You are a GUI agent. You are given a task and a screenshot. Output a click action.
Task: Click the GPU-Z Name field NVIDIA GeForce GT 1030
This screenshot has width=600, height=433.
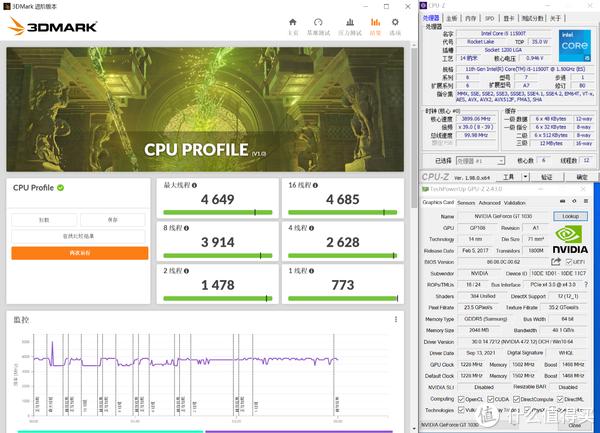tap(503, 216)
